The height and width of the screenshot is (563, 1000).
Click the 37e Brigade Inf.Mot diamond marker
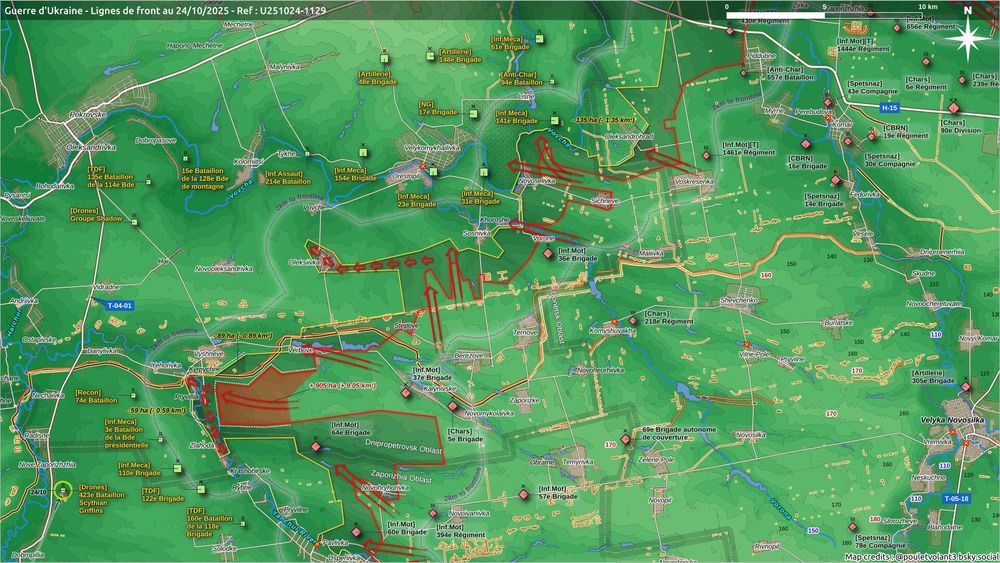coord(406,393)
